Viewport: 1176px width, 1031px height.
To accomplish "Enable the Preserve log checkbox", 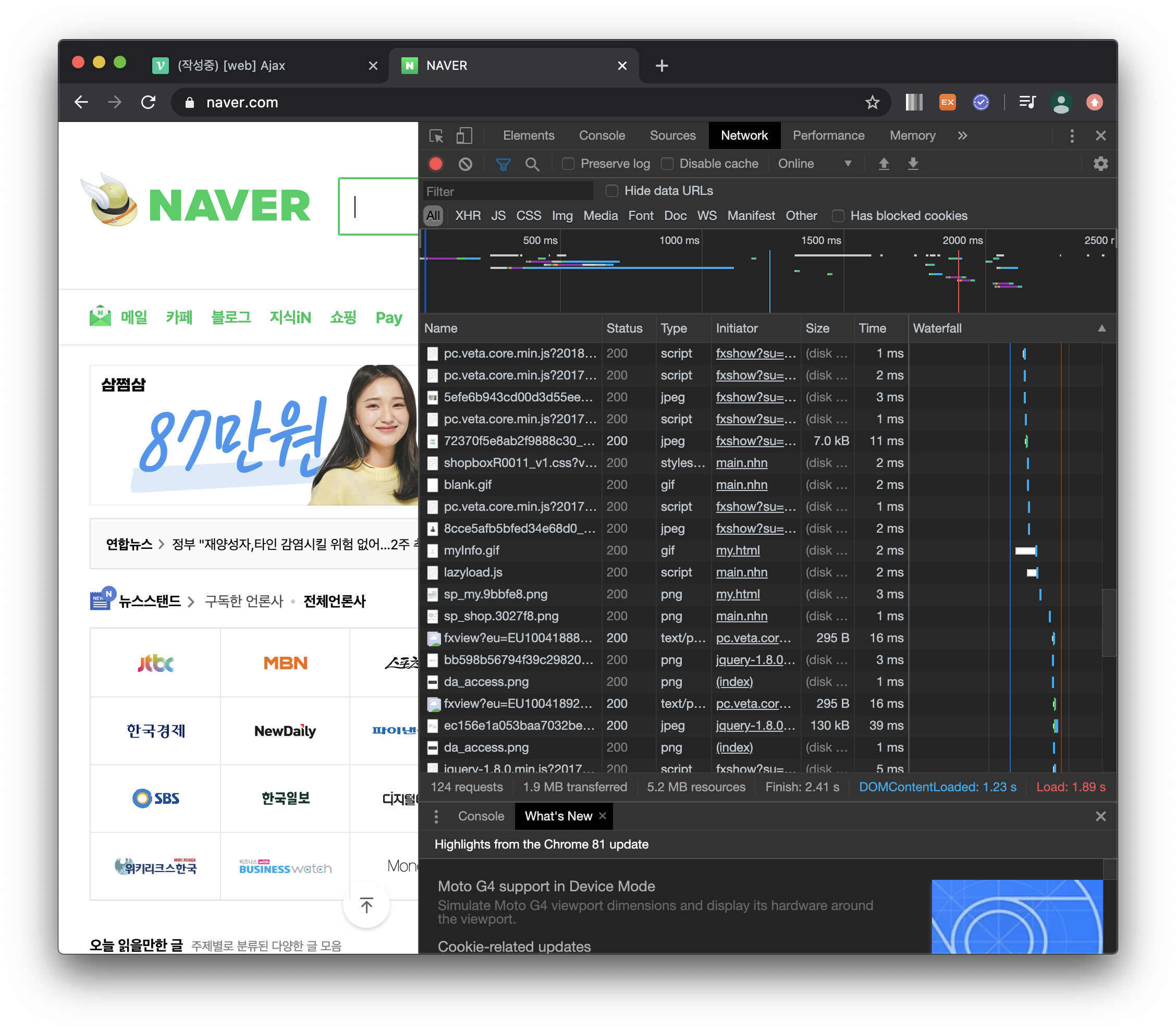I will [x=568, y=164].
